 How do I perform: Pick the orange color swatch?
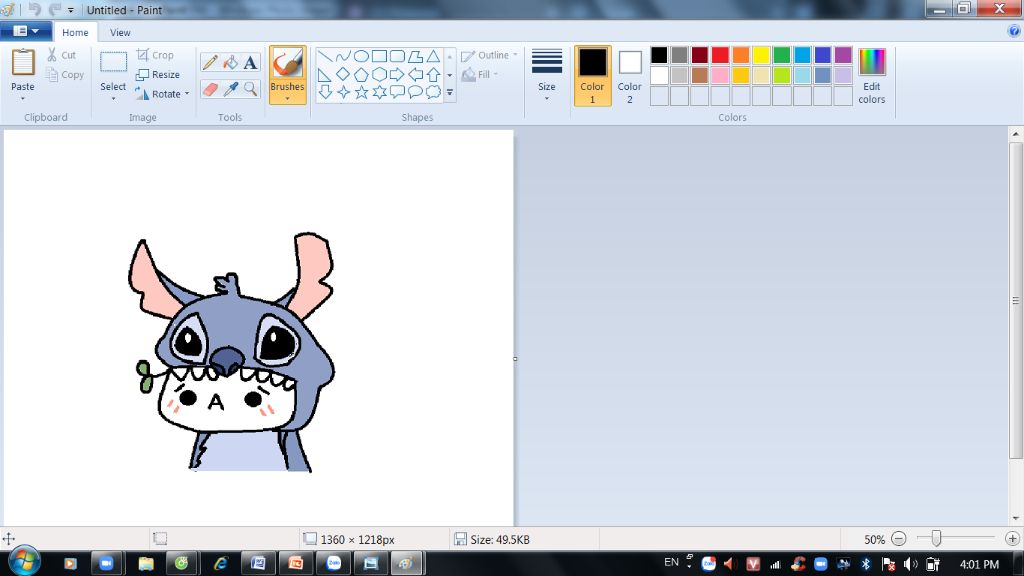[x=741, y=55]
